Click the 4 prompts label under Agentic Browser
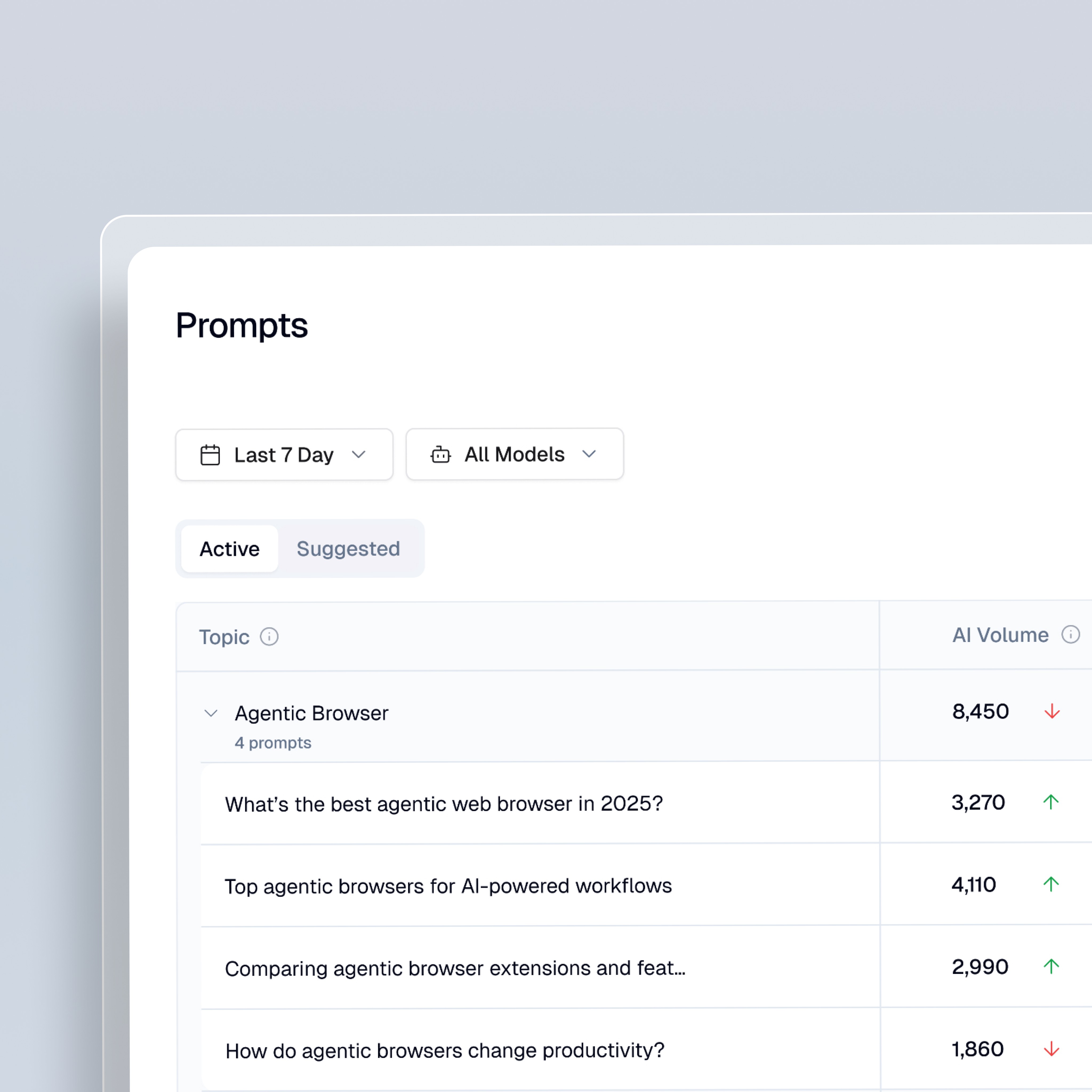Image resolution: width=1092 pixels, height=1092 pixels. click(x=273, y=743)
